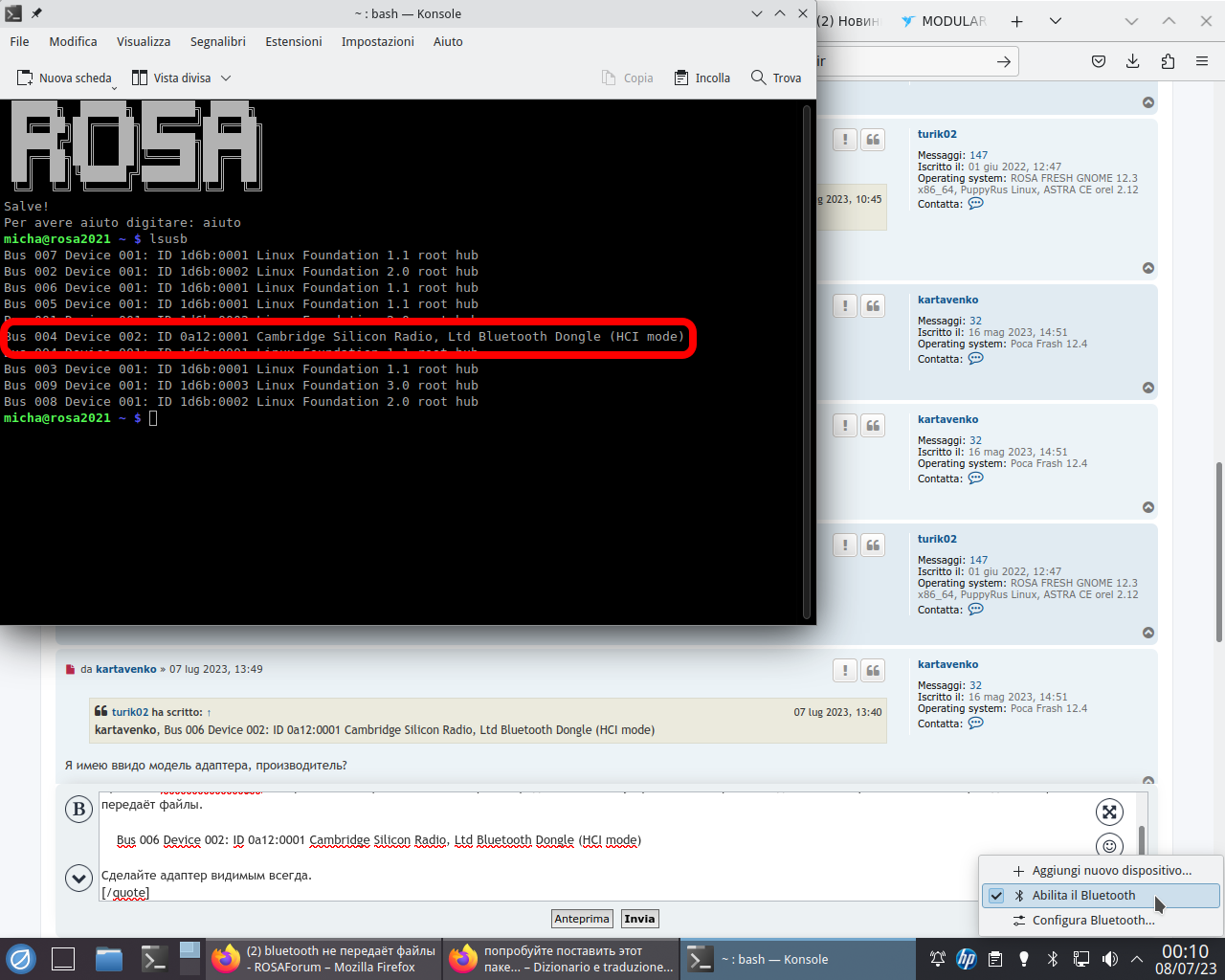Expand hidden system tray icons arrow
1225x980 pixels.
(1137, 959)
